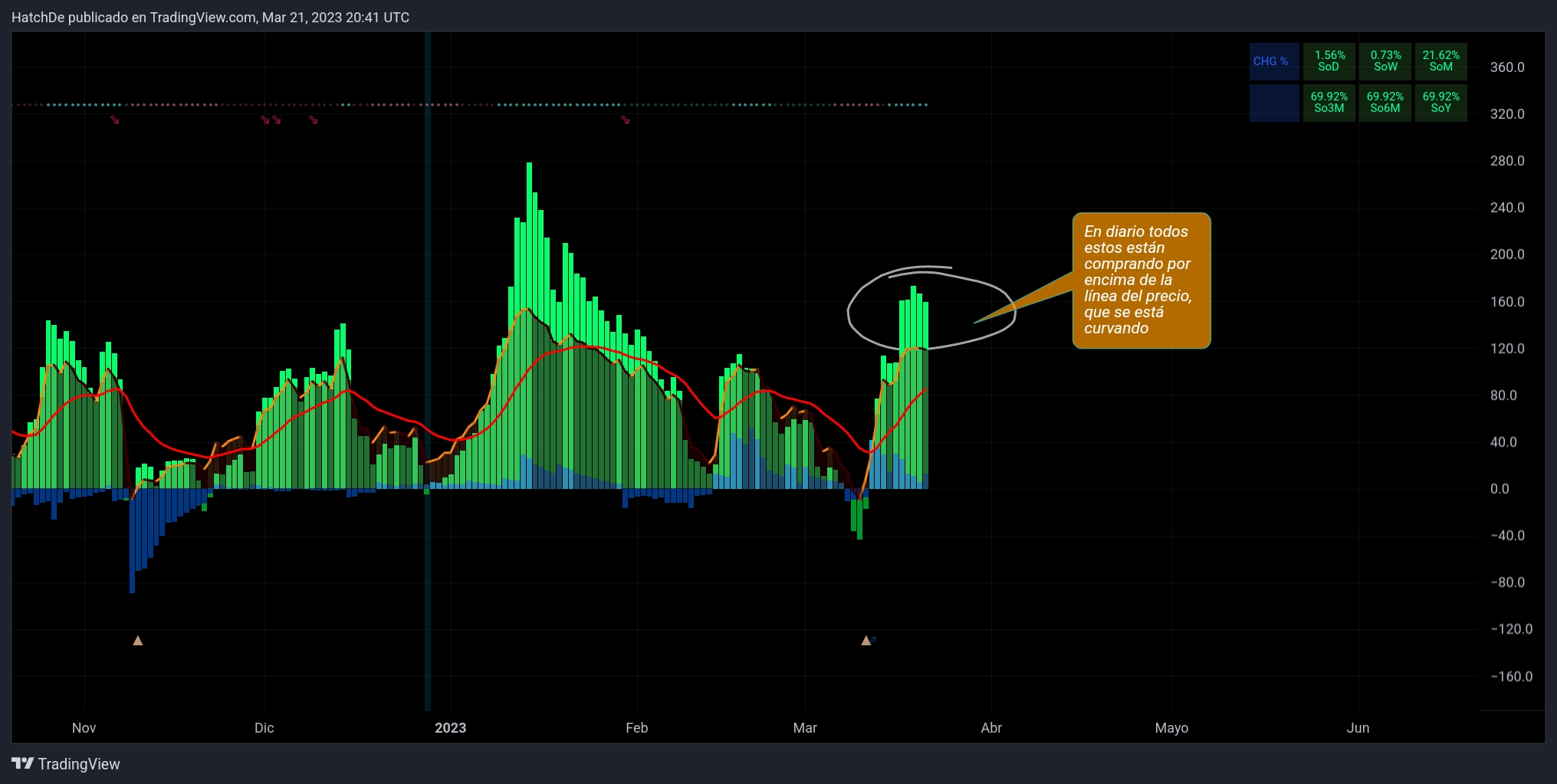Click the 21.62% SoM cell
This screenshot has height=784, width=1557.
click(x=1440, y=61)
